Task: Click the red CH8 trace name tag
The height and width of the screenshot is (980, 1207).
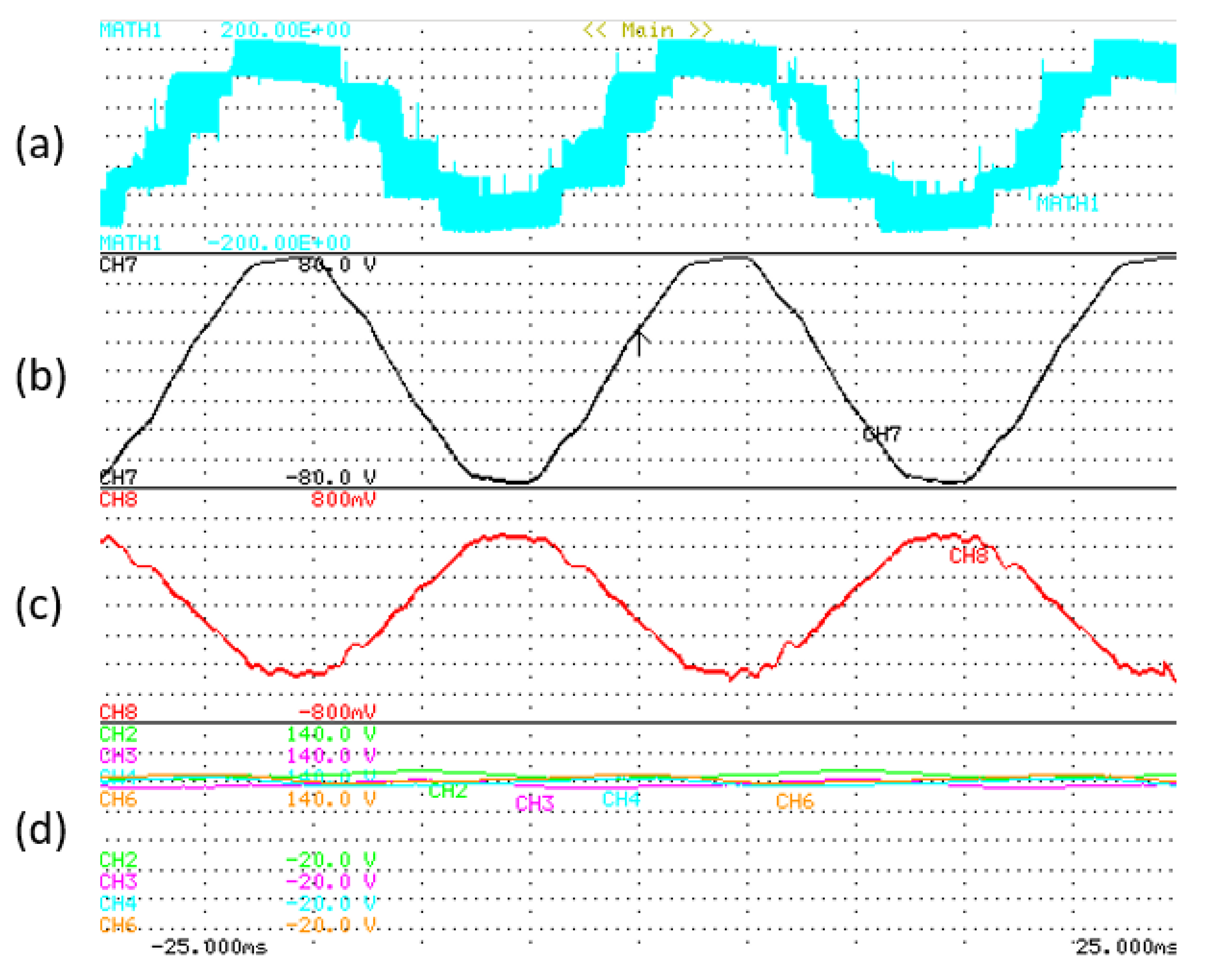Action: click(968, 556)
